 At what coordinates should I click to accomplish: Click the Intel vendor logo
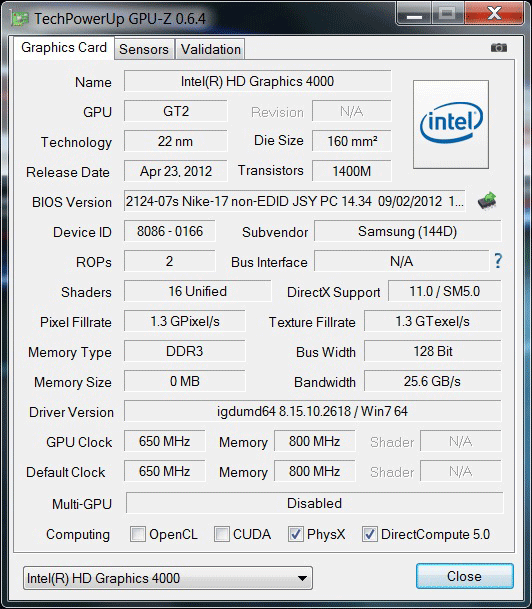pos(451,124)
